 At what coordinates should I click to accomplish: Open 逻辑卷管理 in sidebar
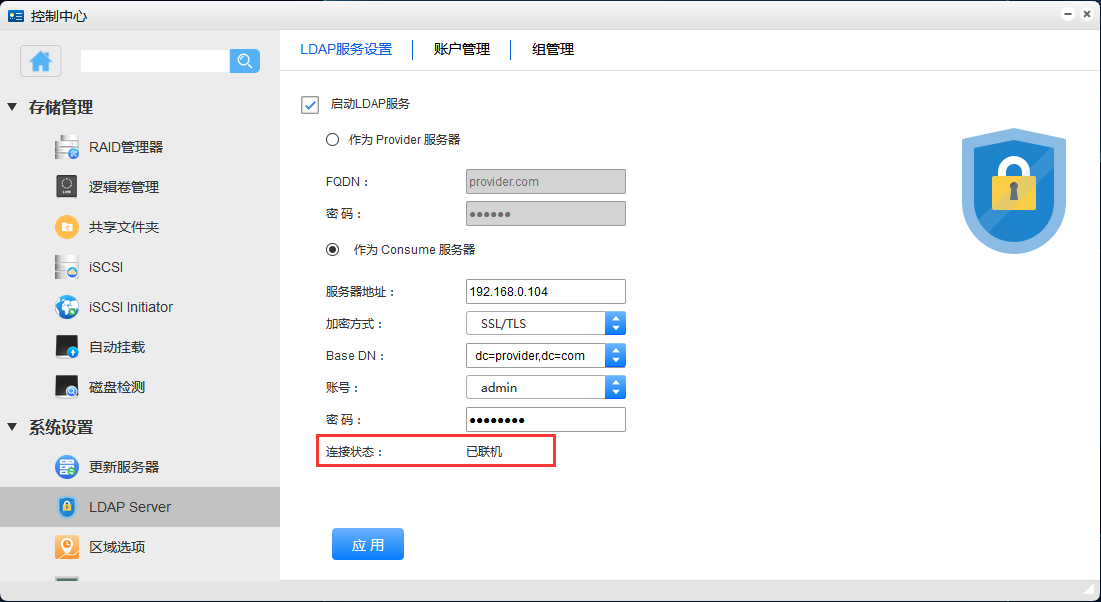[x=123, y=187]
